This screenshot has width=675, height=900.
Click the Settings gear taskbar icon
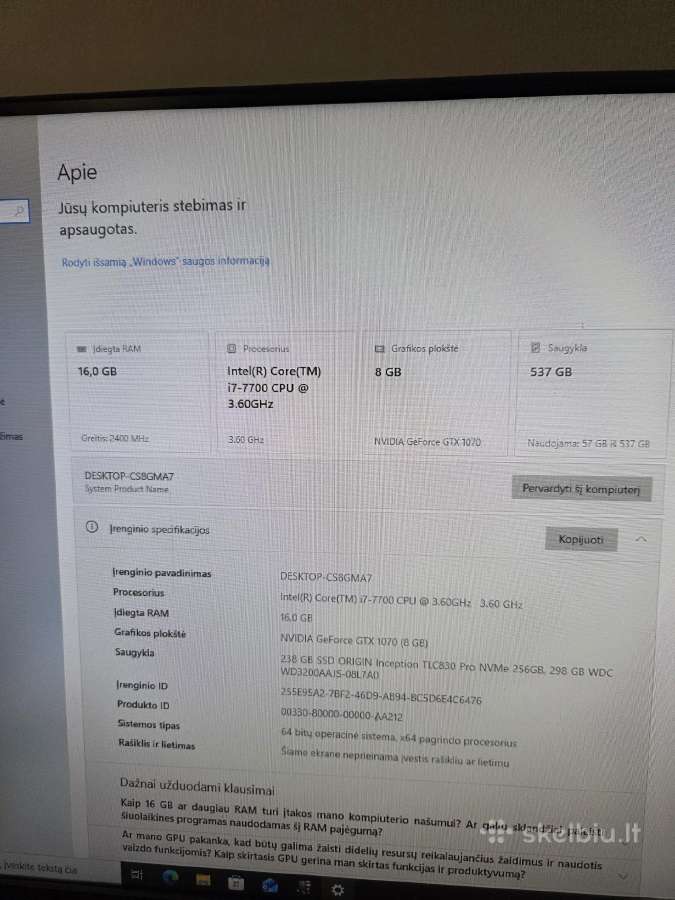pyautogui.click(x=338, y=890)
